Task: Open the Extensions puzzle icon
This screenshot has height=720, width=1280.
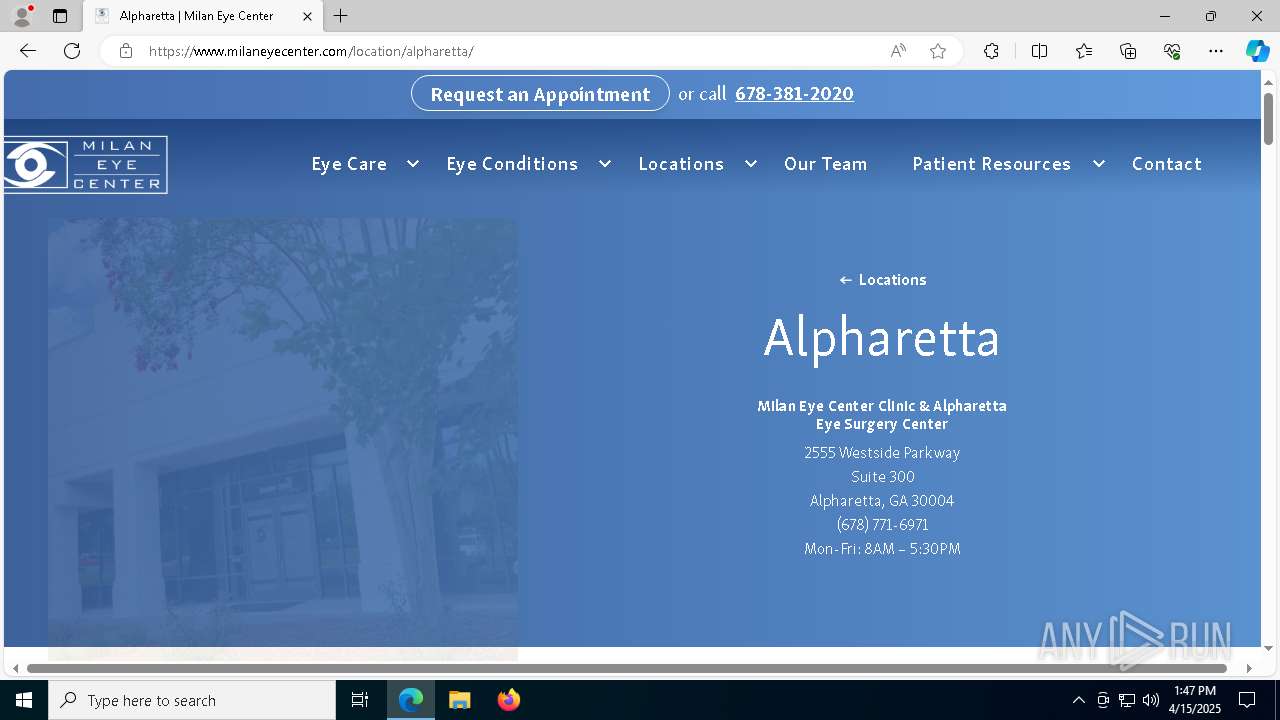Action: point(991,51)
